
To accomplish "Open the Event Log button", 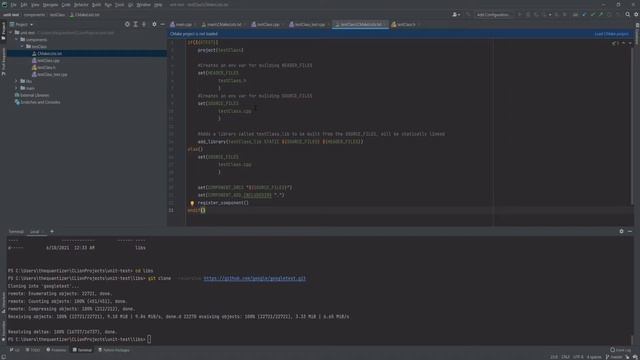I will [620, 350].
